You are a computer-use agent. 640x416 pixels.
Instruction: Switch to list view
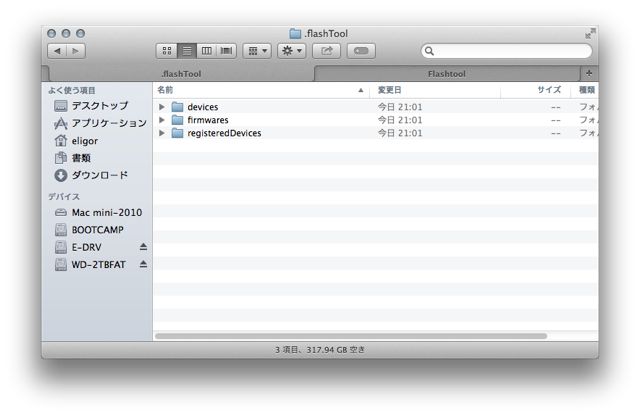click(187, 51)
